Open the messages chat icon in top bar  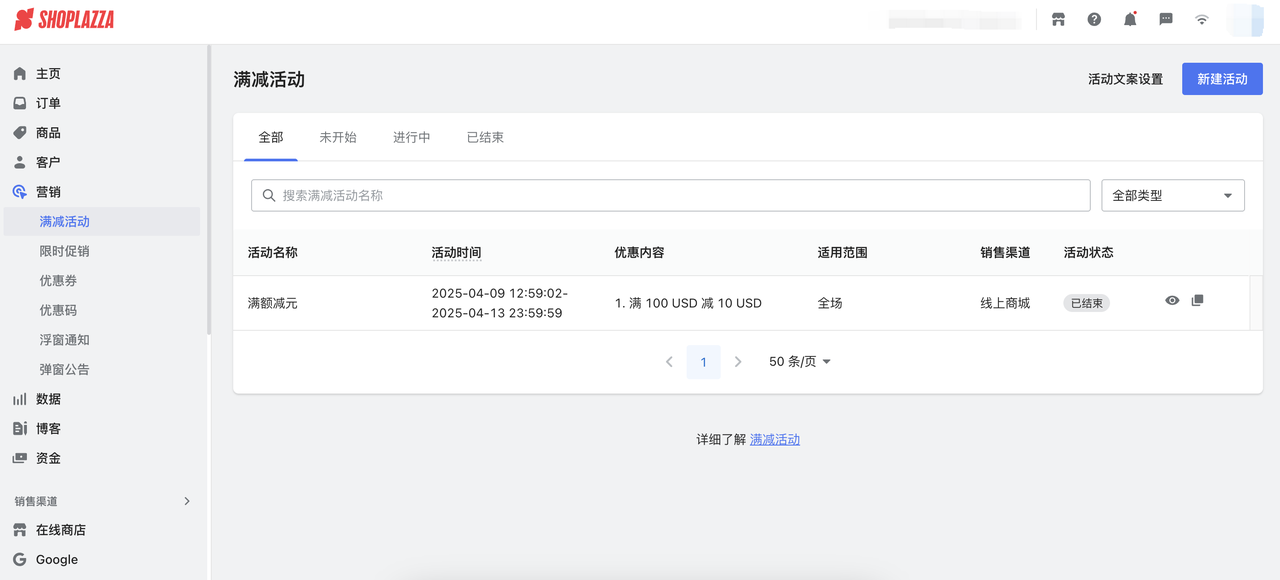tap(1166, 18)
